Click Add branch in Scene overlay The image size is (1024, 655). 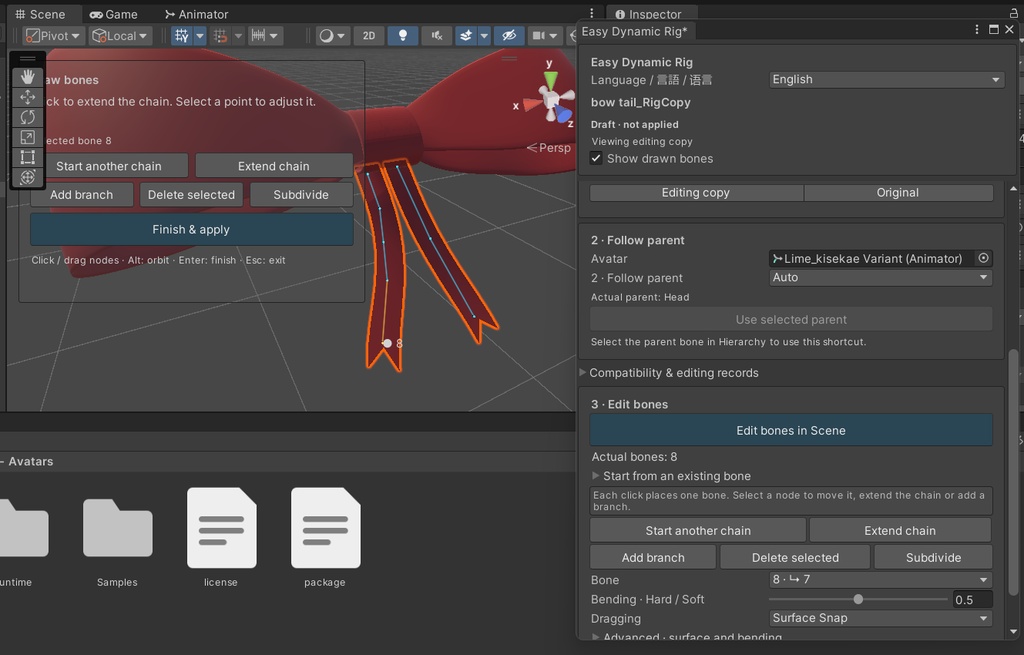(x=82, y=195)
